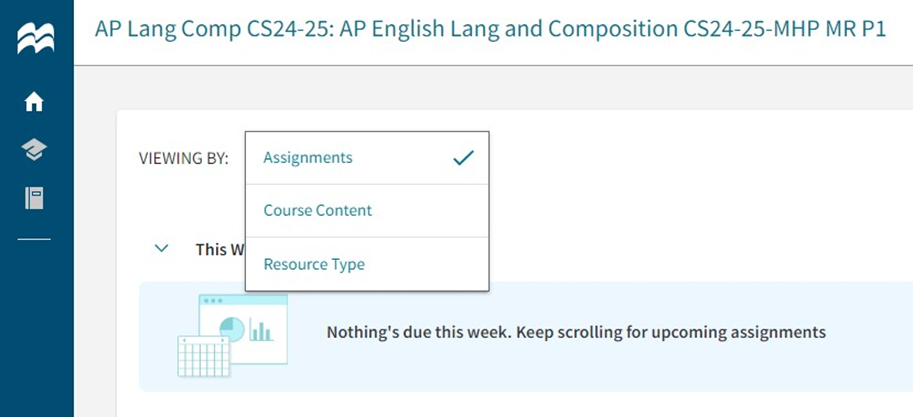Click the bar chart graphic in illustration
Image resolution: width=913 pixels, height=417 pixels.
tap(261, 329)
